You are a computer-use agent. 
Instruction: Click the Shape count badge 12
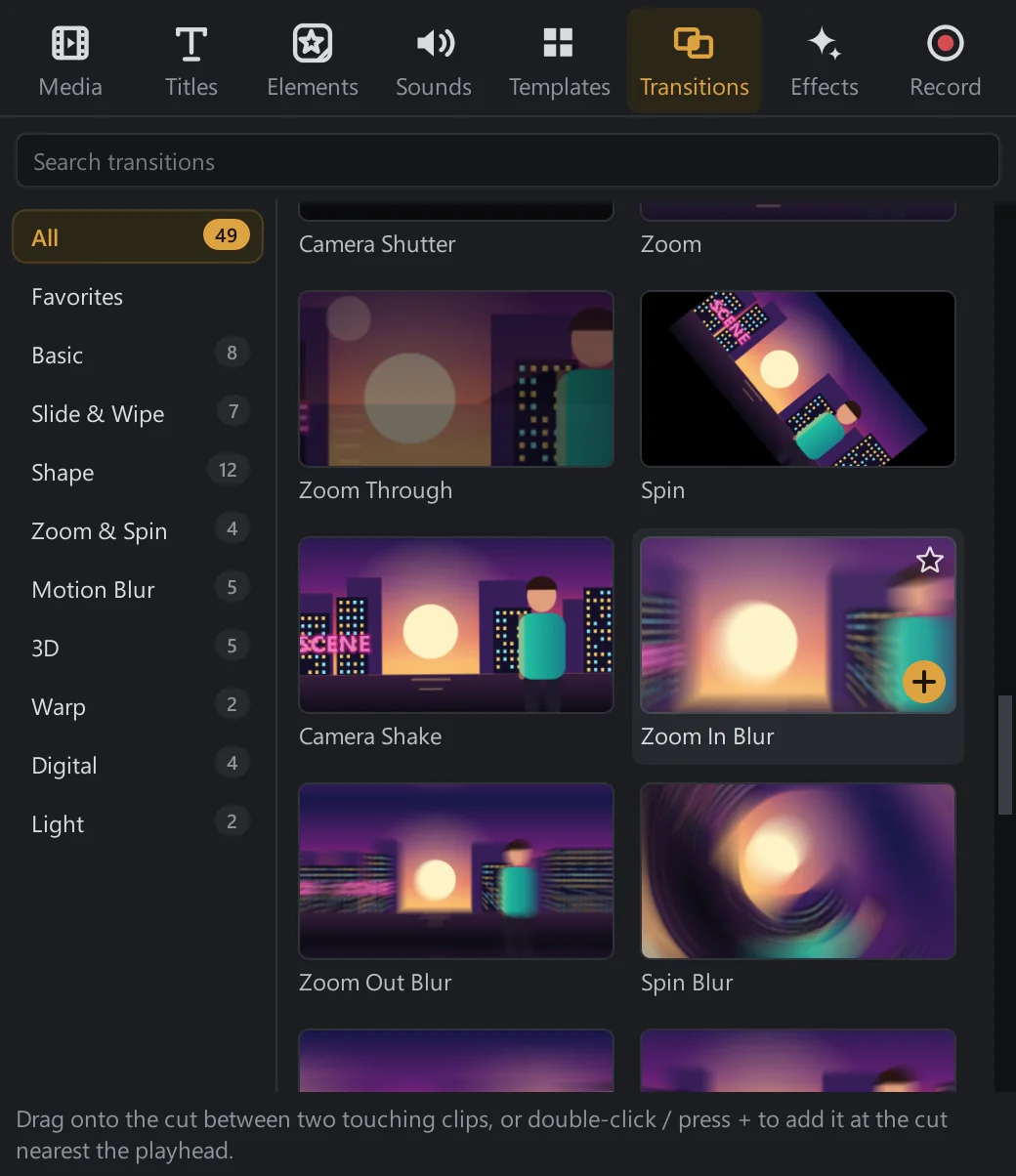coord(228,470)
